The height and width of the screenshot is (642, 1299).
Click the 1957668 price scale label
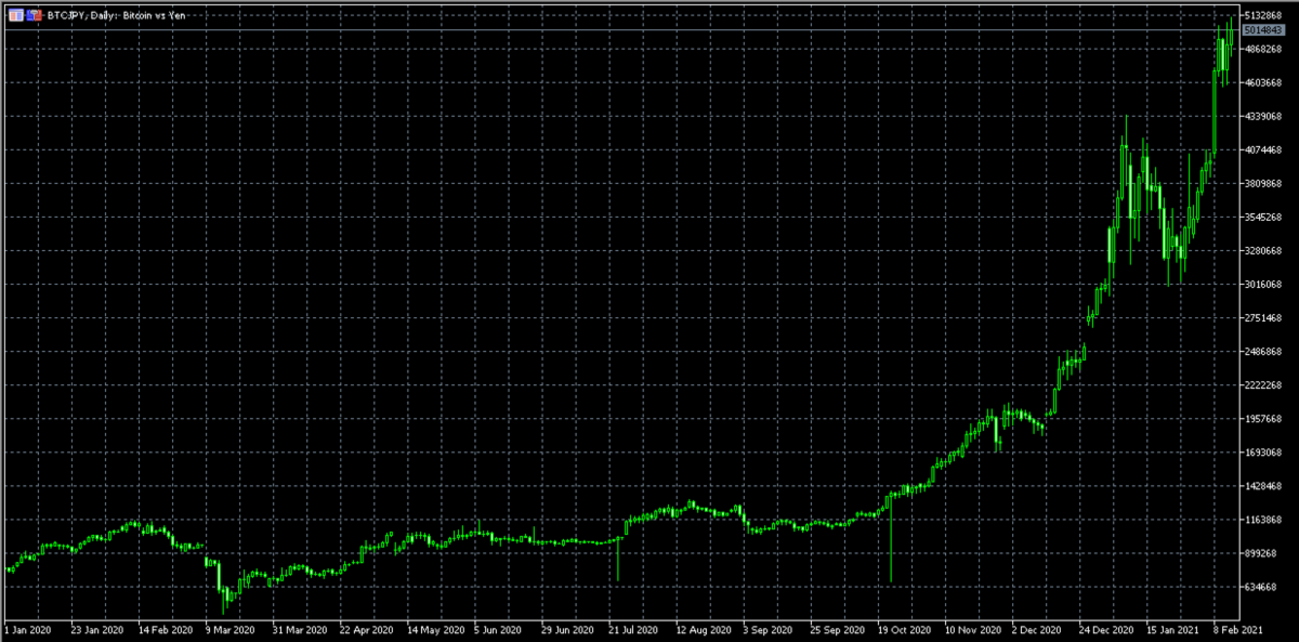pos(1264,419)
